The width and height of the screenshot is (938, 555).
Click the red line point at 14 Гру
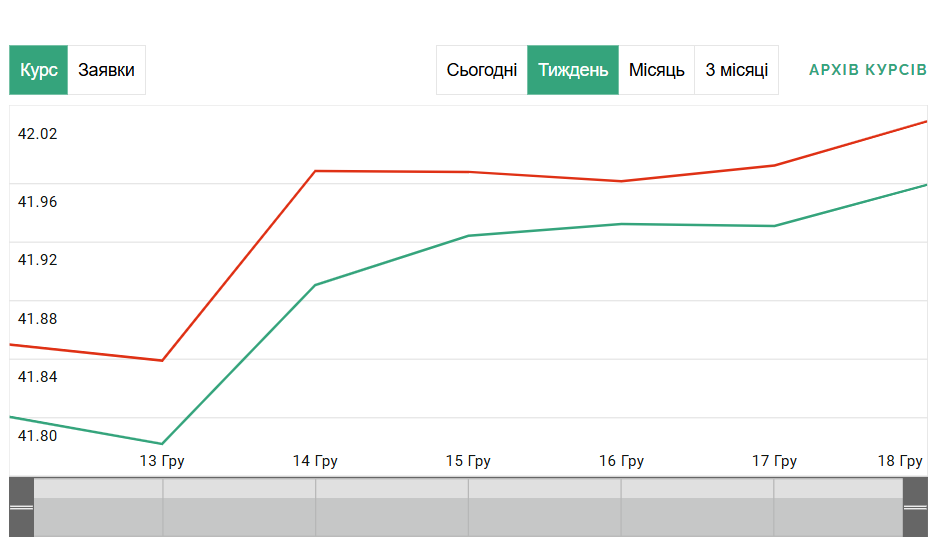click(x=316, y=171)
